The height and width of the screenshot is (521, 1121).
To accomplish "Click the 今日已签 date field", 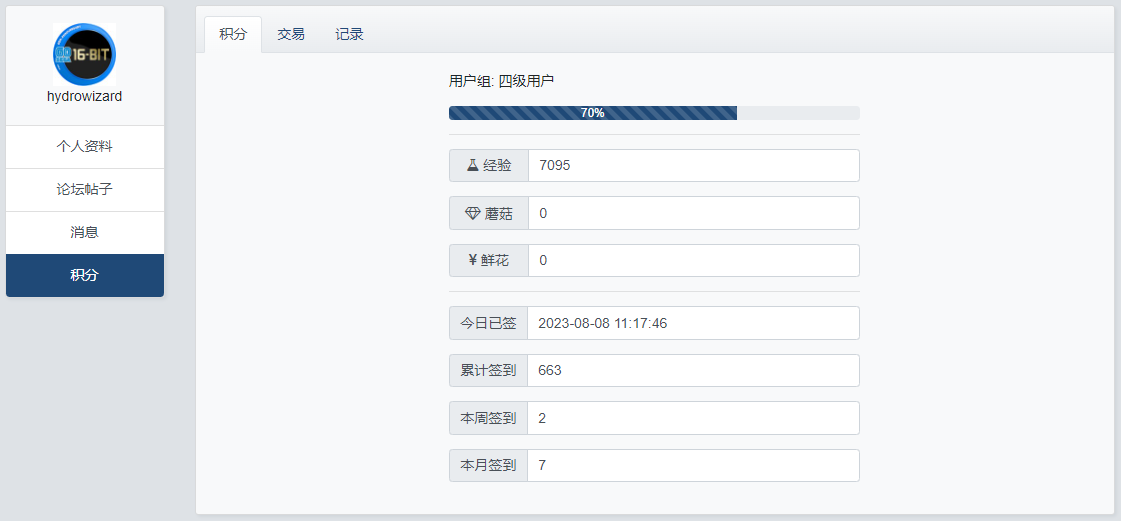I will [x=693, y=323].
